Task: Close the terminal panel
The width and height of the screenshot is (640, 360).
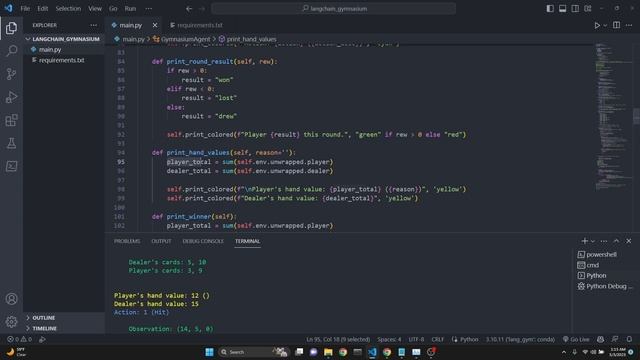Action: pos(629,241)
